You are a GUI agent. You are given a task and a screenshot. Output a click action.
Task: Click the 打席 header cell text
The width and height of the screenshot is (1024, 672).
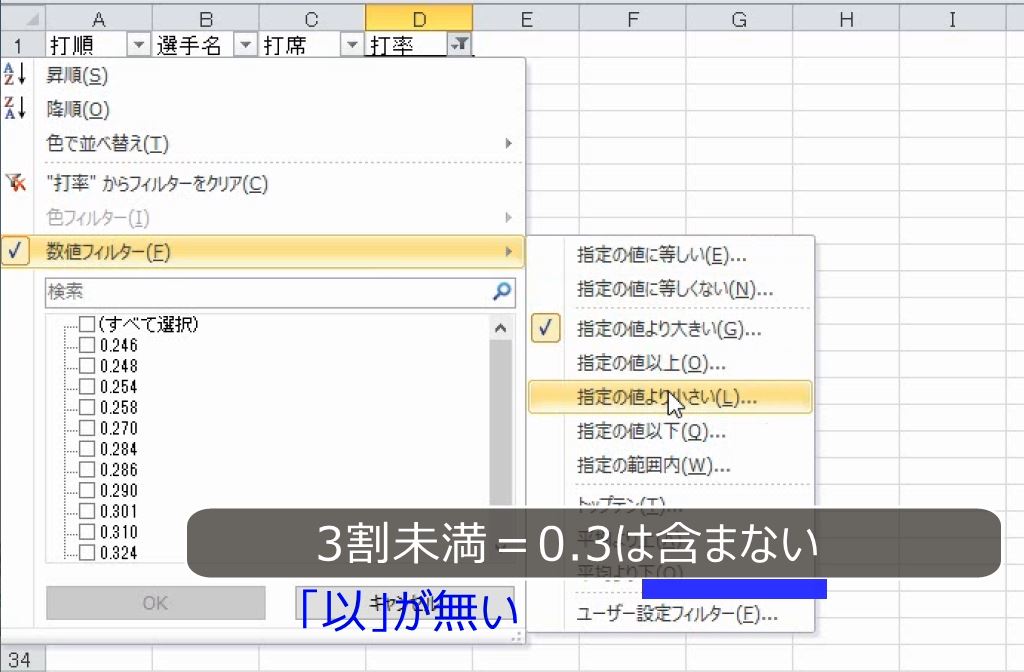285,46
